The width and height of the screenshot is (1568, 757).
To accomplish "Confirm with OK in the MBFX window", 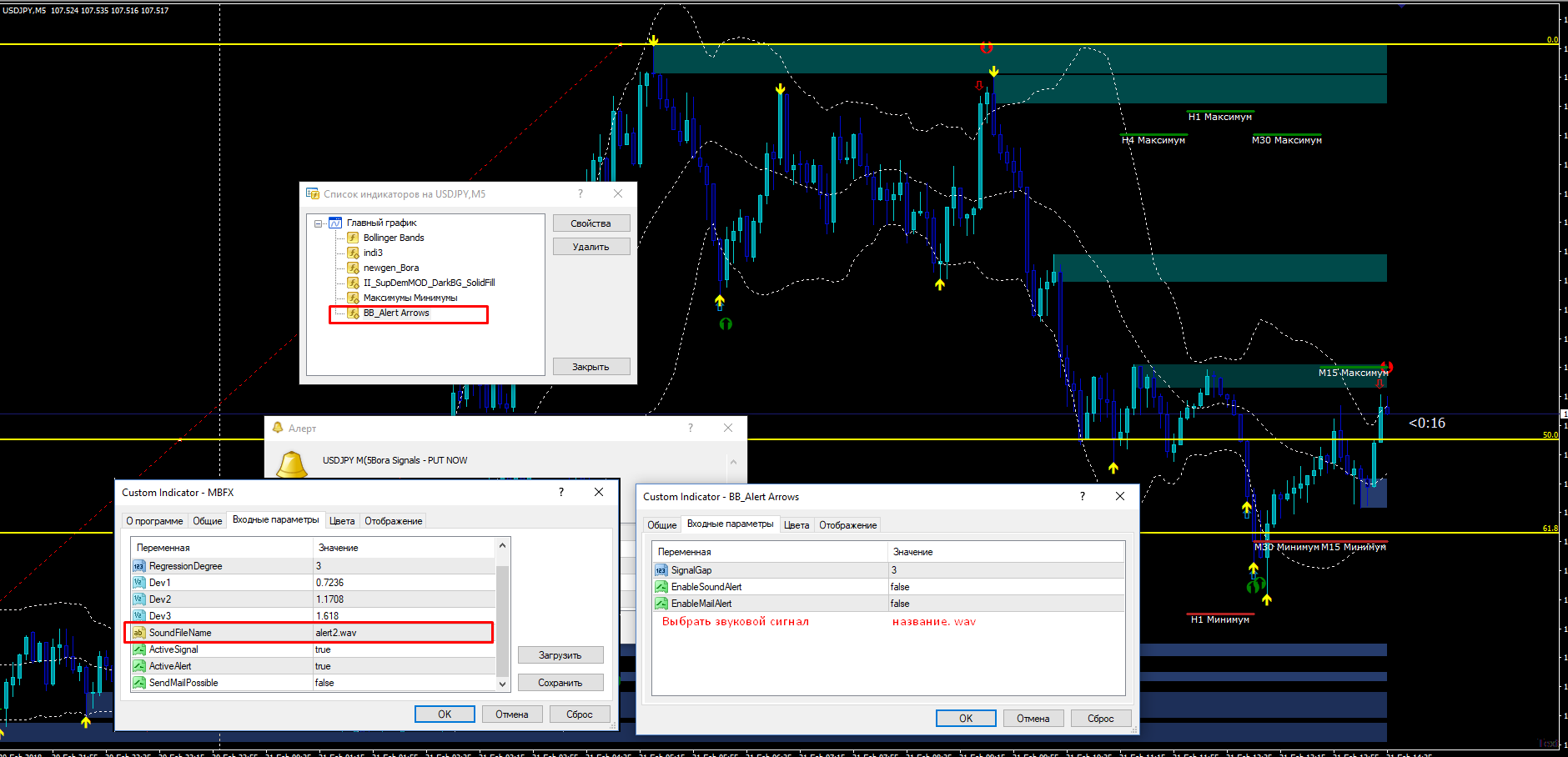I will pyautogui.click(x=445, y=714).
